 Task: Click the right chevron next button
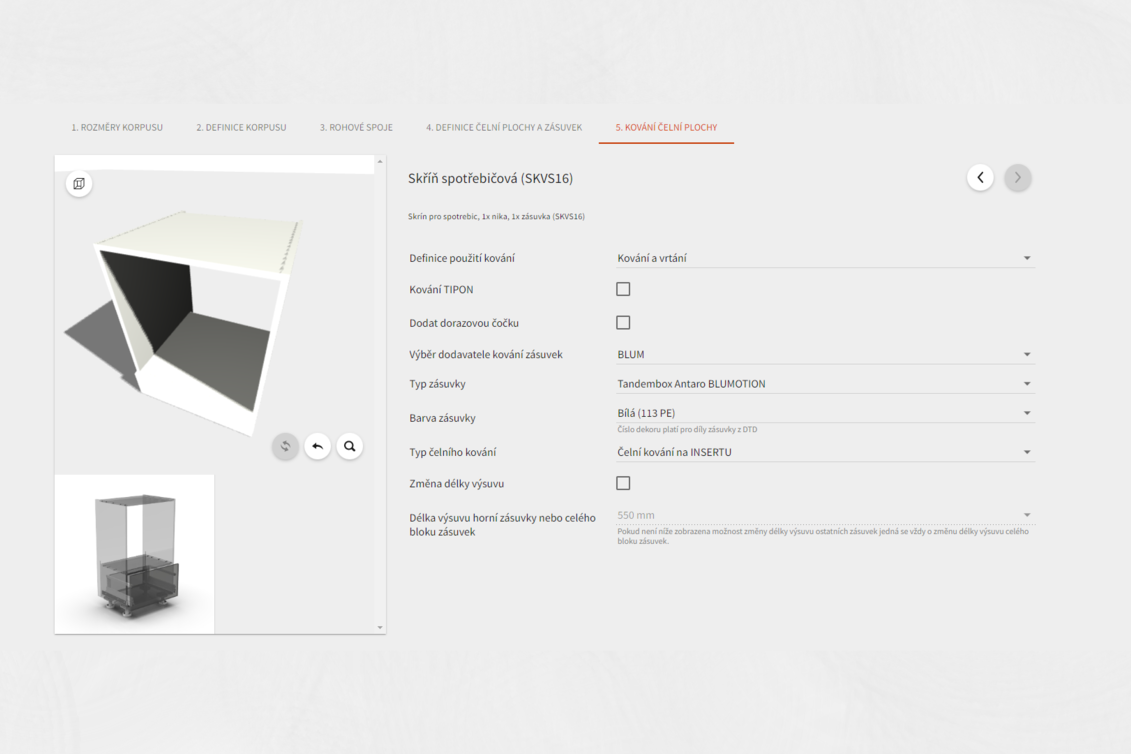click(x=1017, y=178)
